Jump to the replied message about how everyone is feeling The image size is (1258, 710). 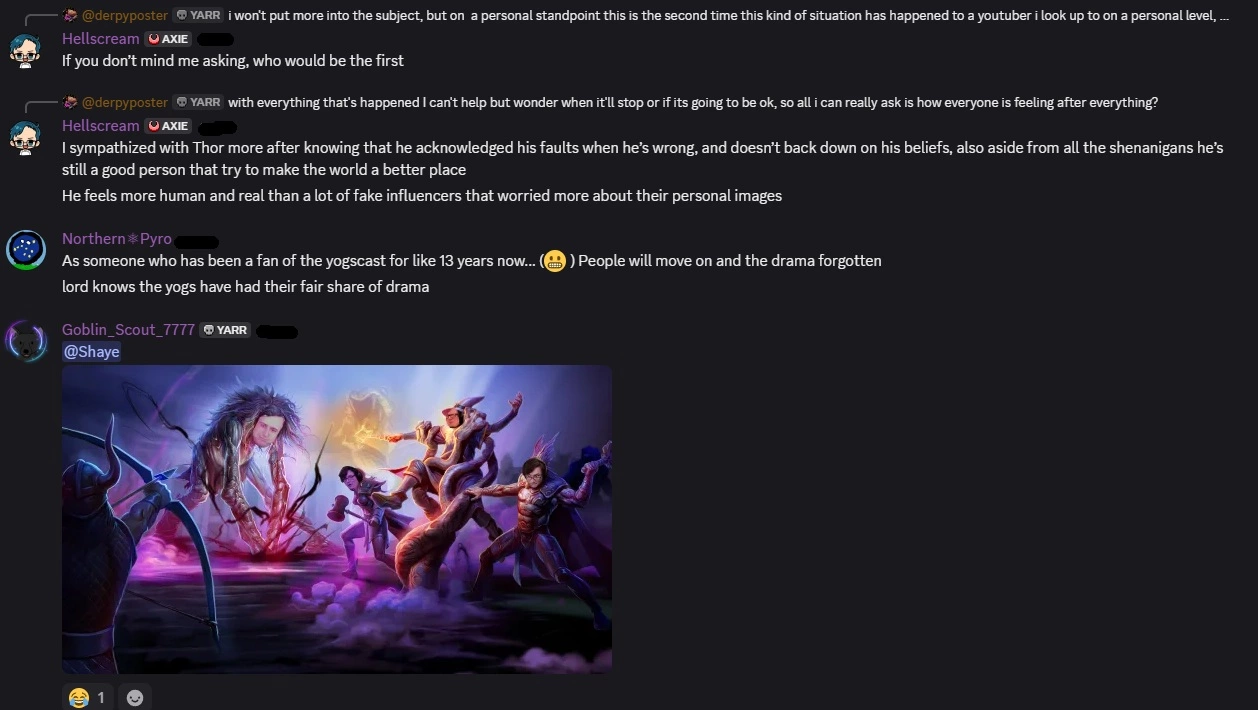tap(693, 102)
